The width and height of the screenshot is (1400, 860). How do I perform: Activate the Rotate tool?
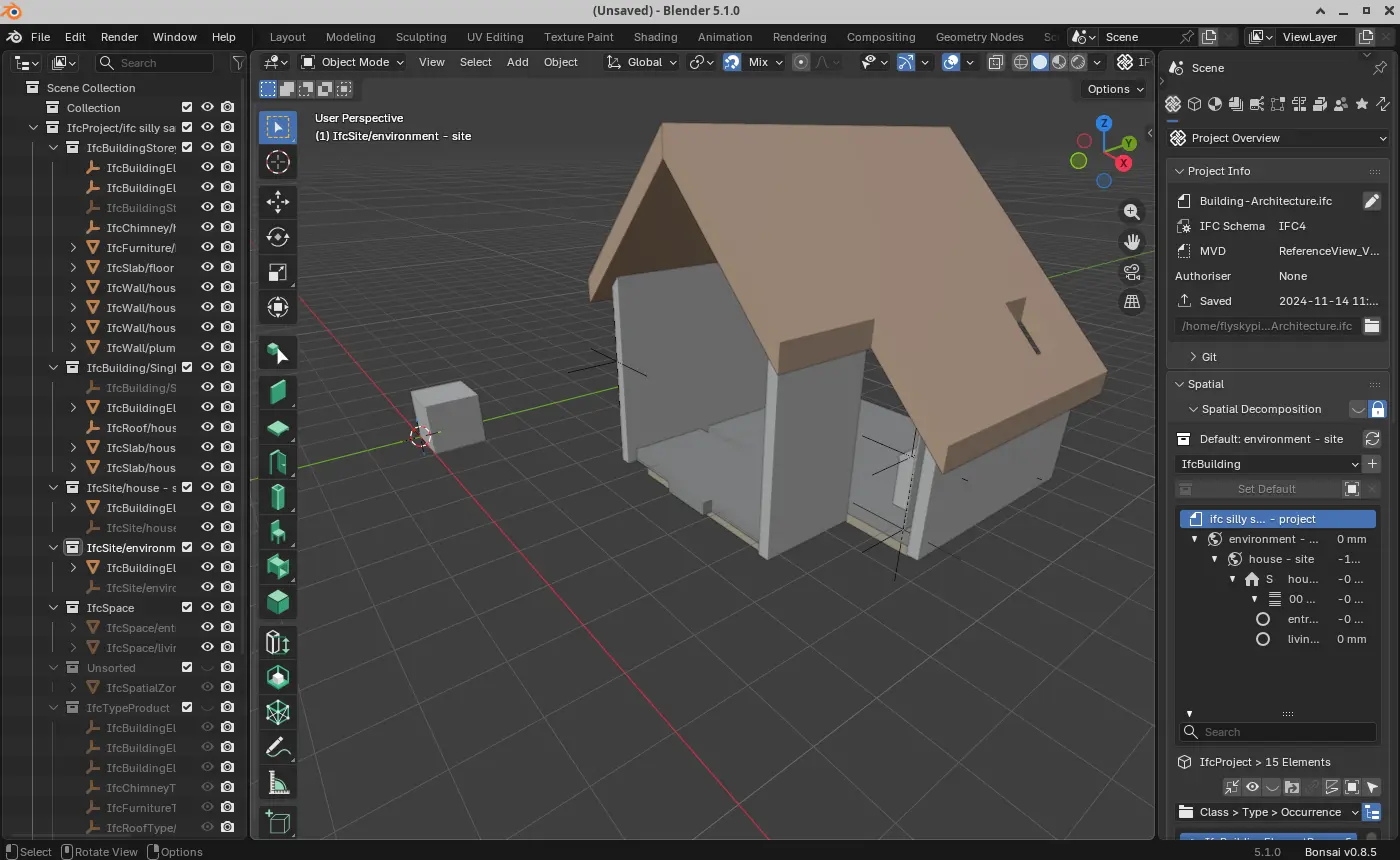click(278, 237)
